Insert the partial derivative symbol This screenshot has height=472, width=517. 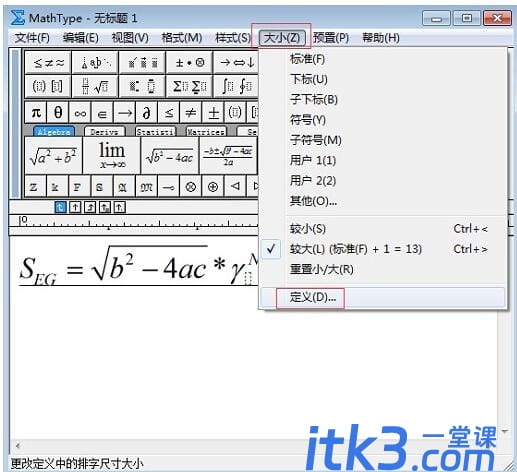click(x=146, y=113)
